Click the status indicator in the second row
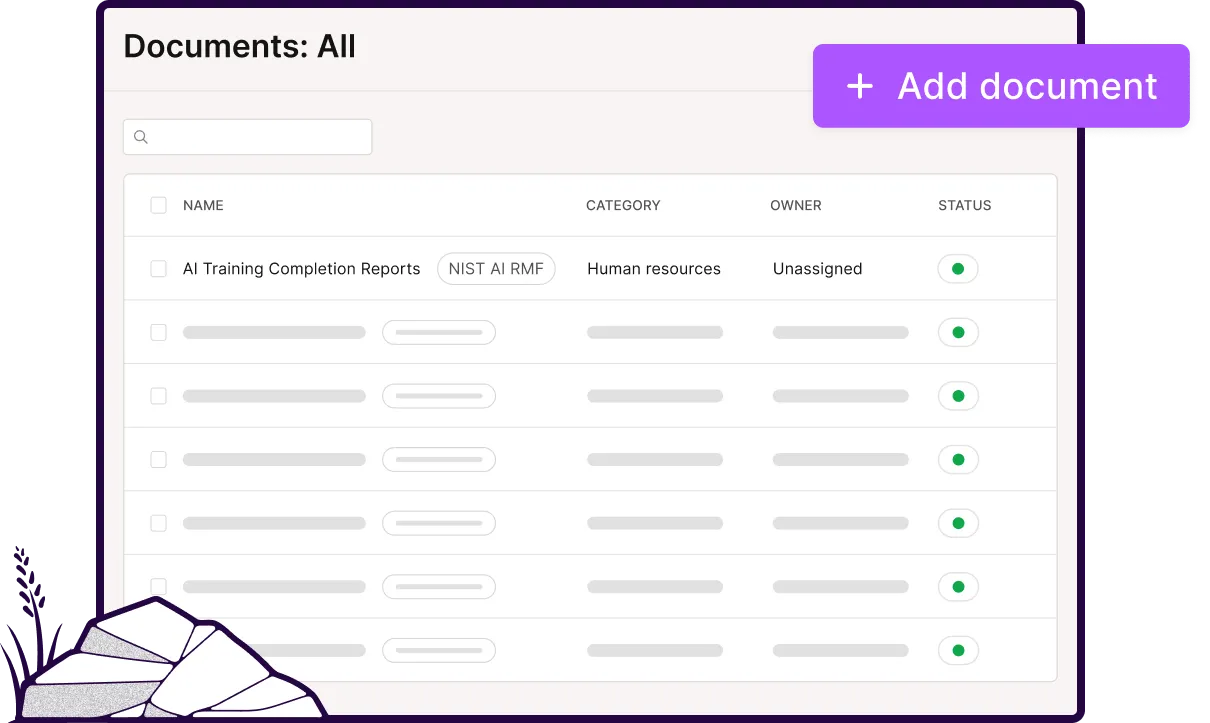 tap(958, 332)
